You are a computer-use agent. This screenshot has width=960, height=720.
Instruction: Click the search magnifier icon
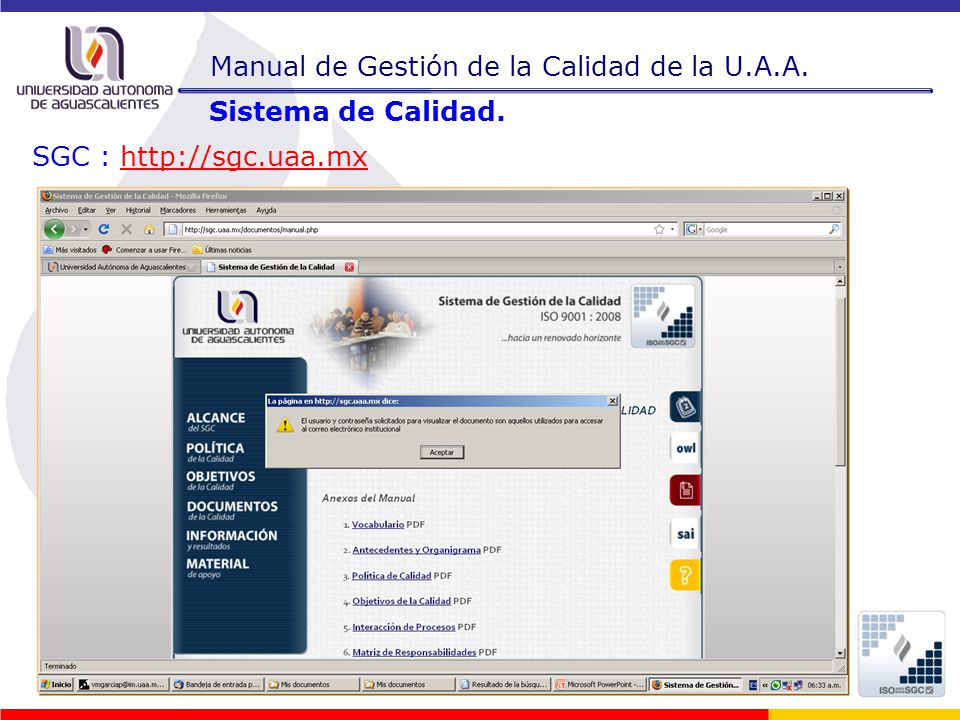pyautogui.click(x=833, y=230)
